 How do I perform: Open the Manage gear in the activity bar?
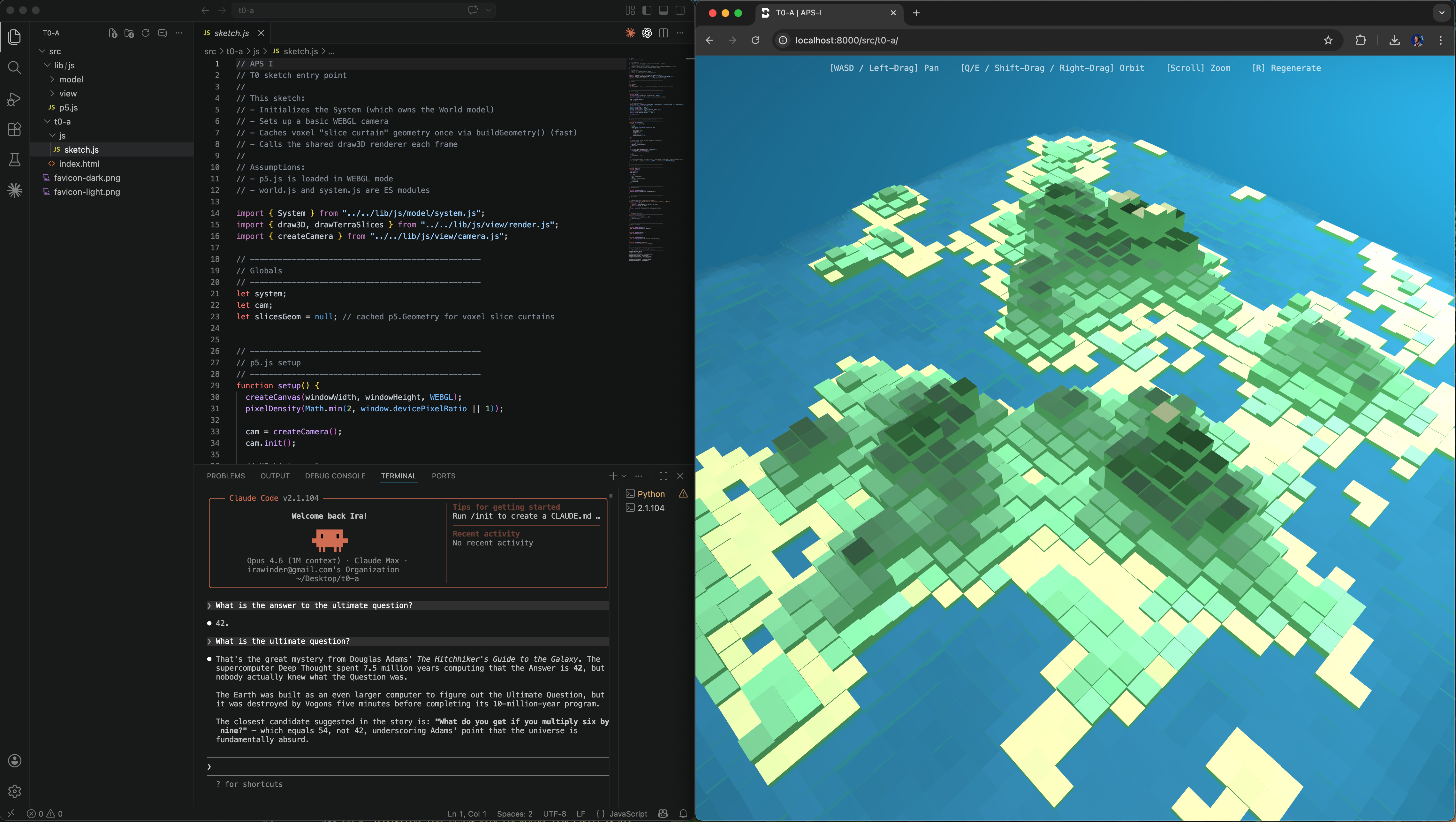pos(15,791)
